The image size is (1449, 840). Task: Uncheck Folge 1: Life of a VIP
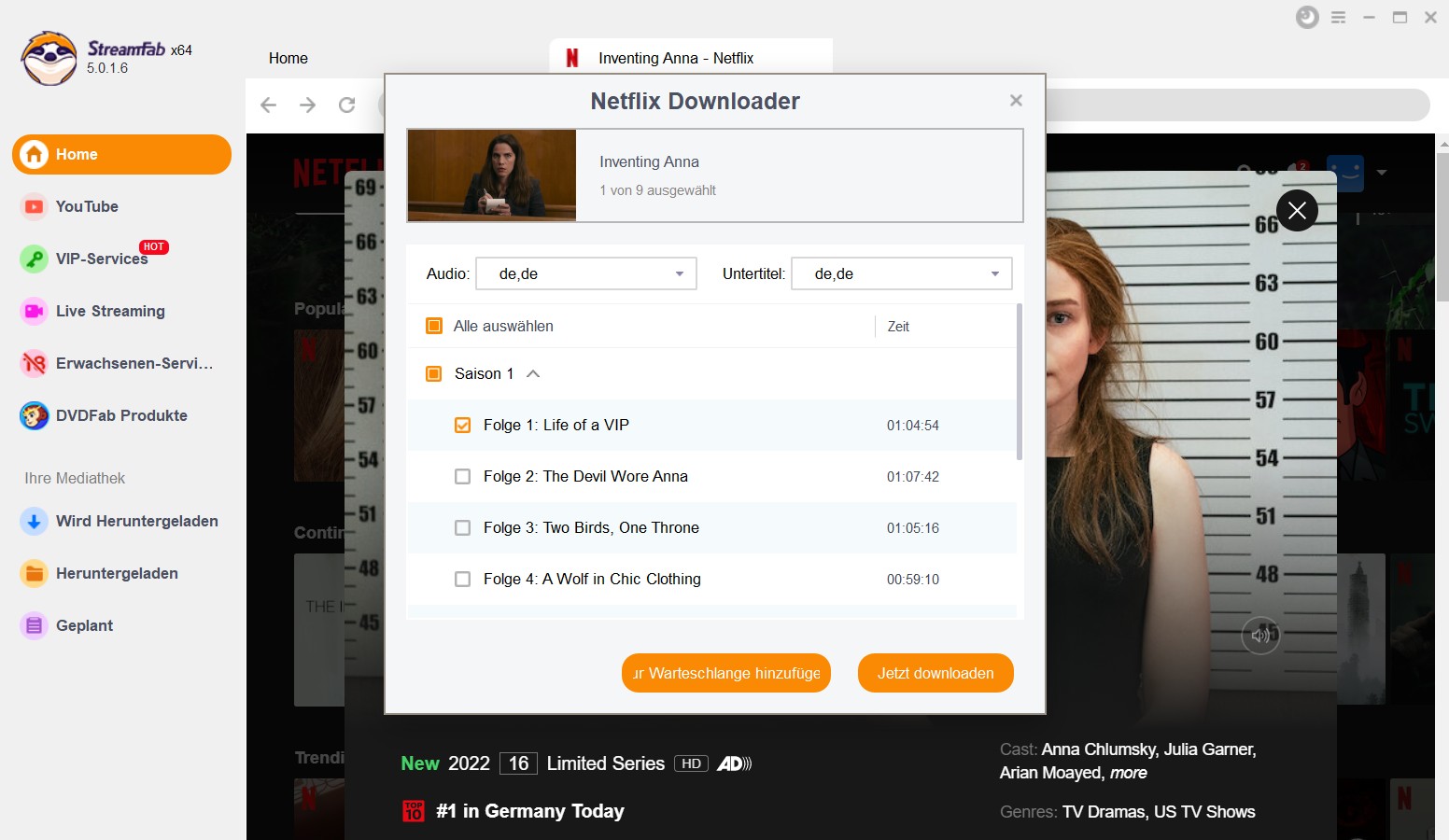[462, 425]
